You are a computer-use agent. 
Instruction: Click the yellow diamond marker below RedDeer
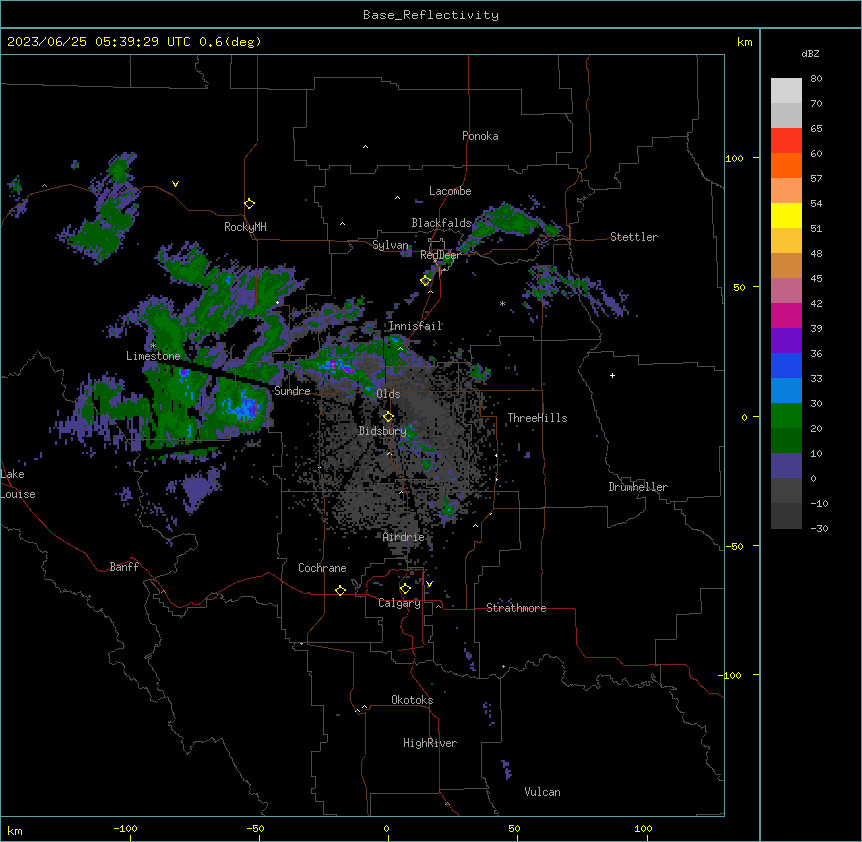426,281
